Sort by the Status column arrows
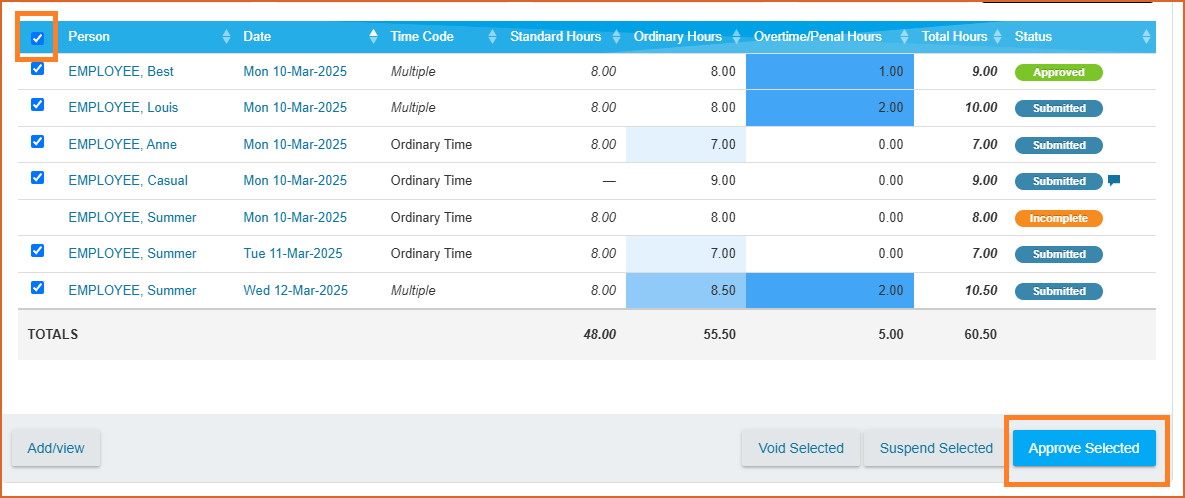Image resolution: width=1185 pixels, height=498 pixels. pos(1146,36)
